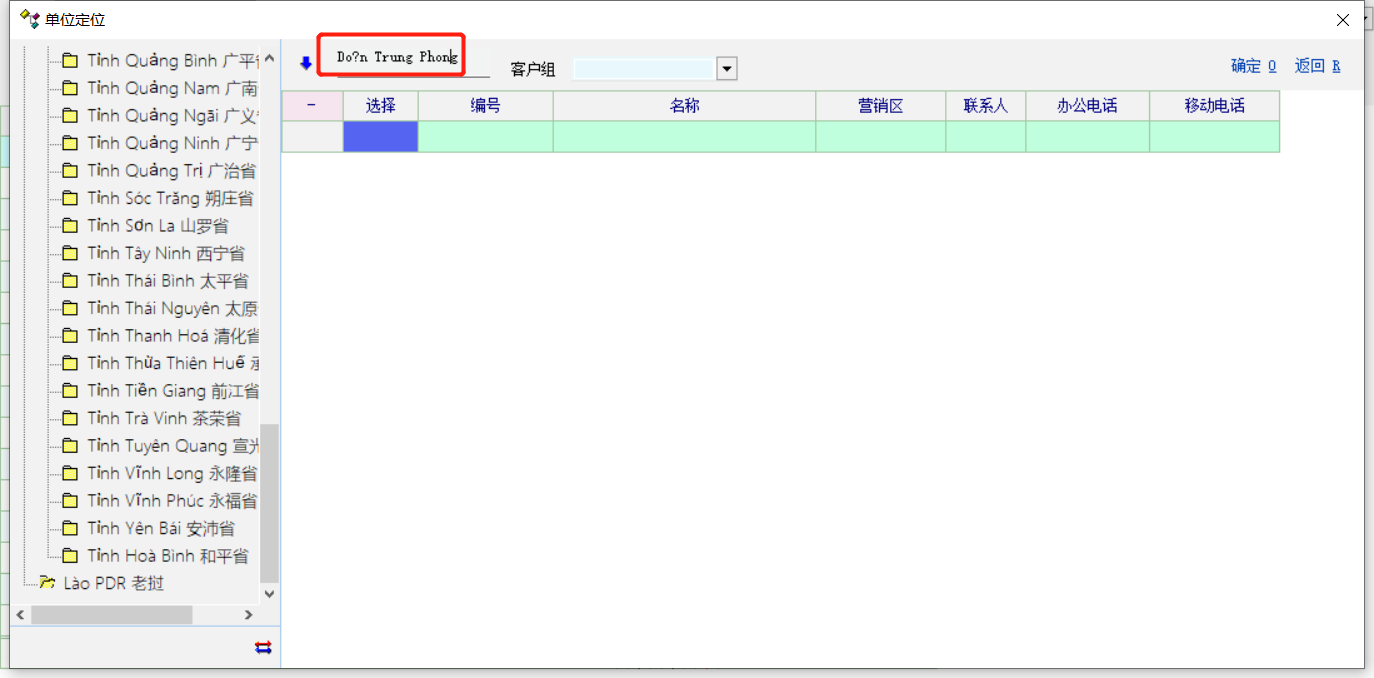Select Tỉnh Hoà Bình 和平省 tree item
The image size is (1374, 678).
coord(167,556)
